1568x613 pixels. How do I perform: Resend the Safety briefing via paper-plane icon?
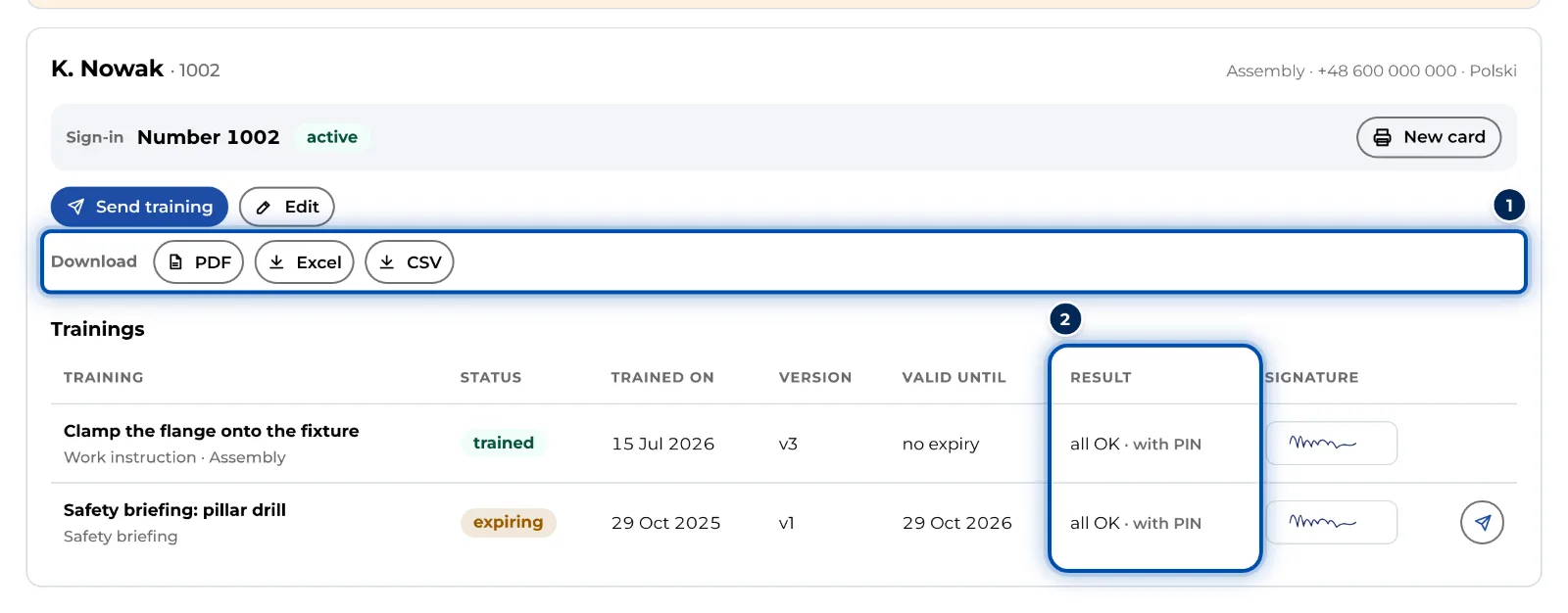[1482, 522]
